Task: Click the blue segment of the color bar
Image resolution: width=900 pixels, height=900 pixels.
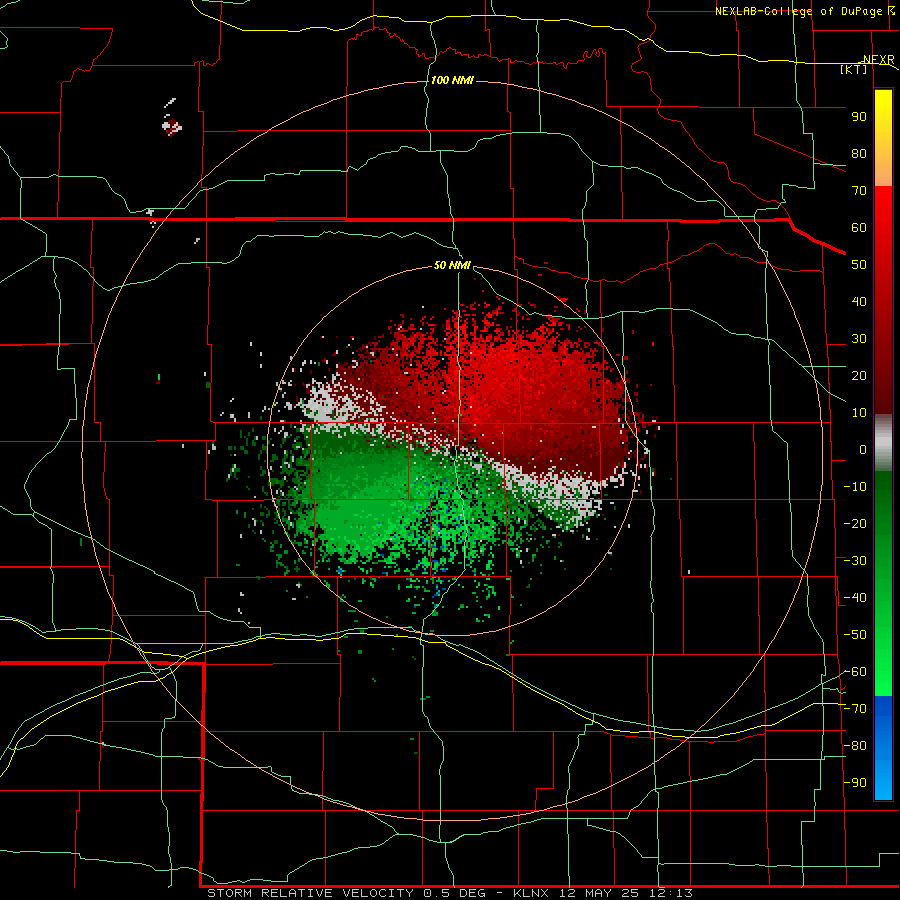Action: (883, 748)
